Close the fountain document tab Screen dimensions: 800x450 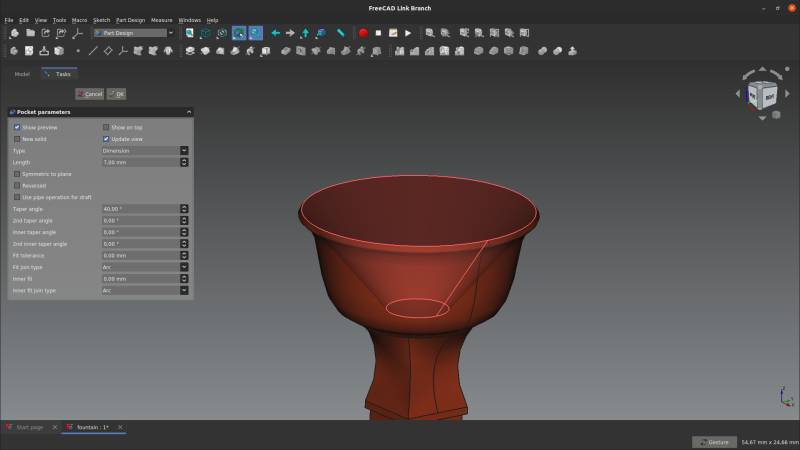point(120,428)
